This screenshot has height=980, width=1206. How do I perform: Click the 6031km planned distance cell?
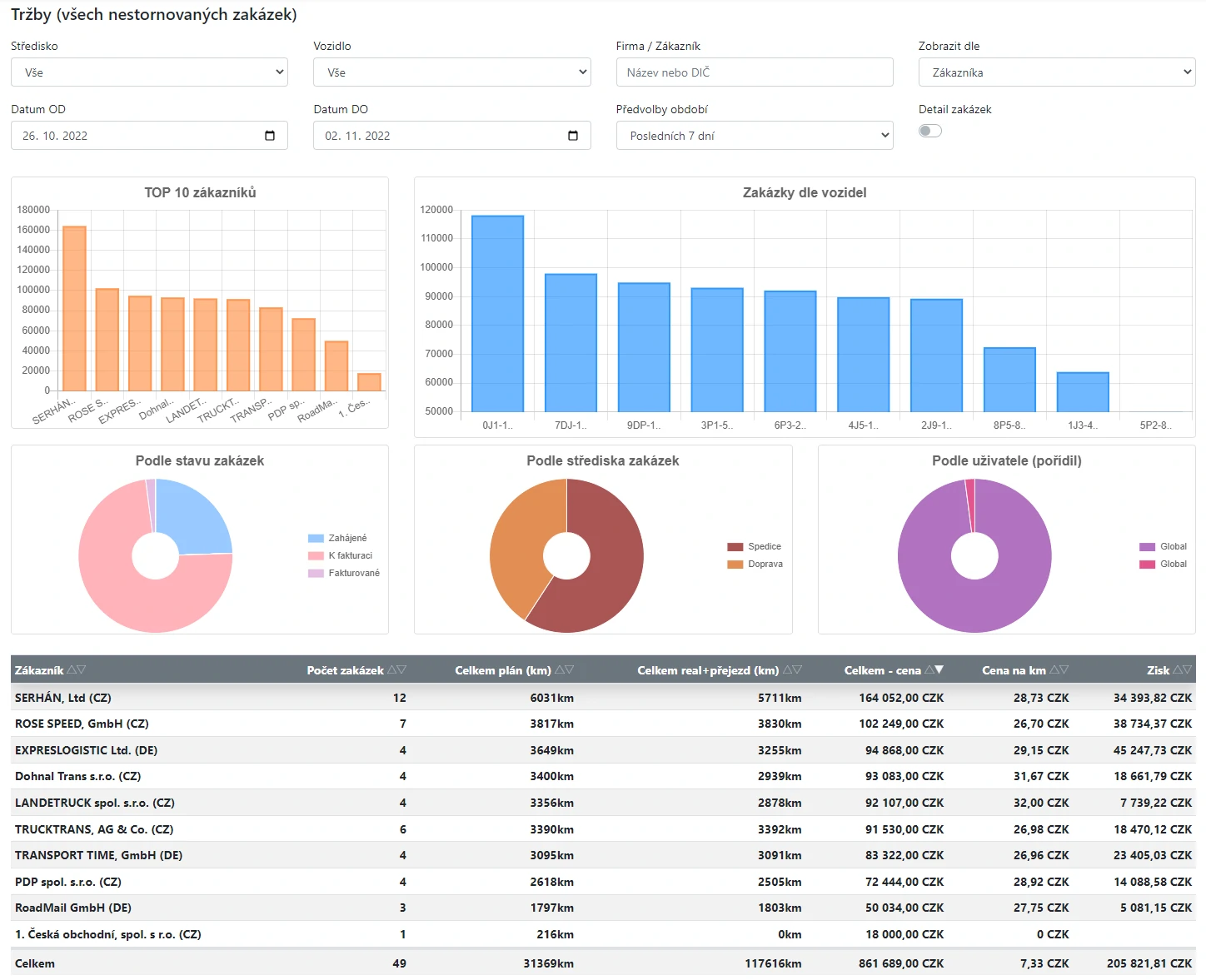coord(552,698)
